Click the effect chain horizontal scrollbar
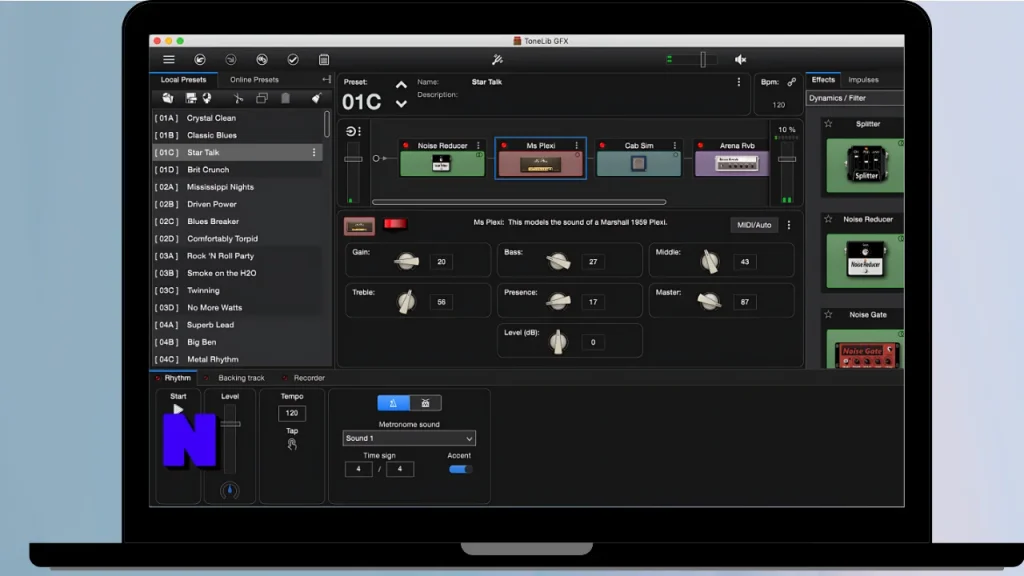The image size is (1024, 576). point(519,202)
